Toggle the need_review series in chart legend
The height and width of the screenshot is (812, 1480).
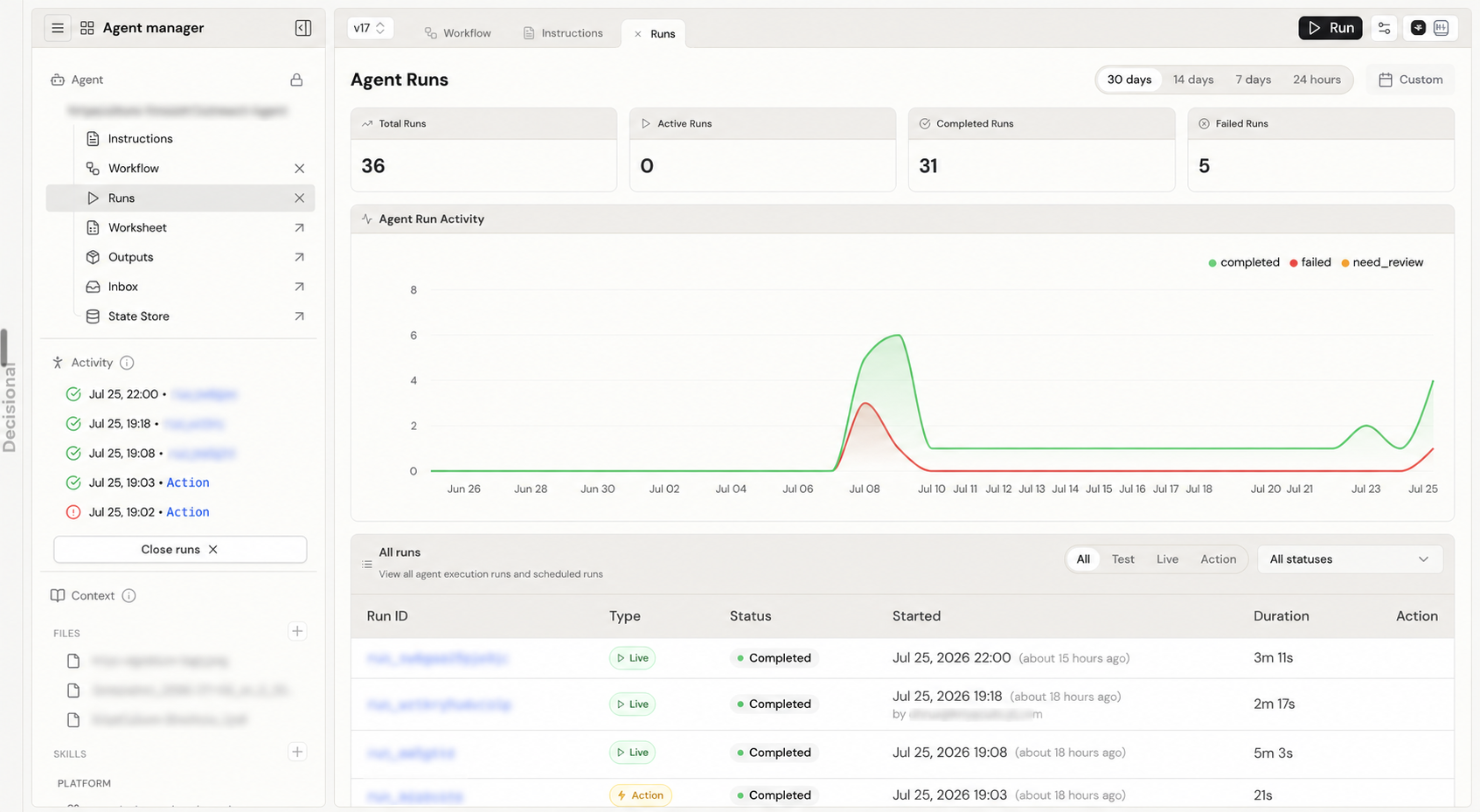[1382, 262]
